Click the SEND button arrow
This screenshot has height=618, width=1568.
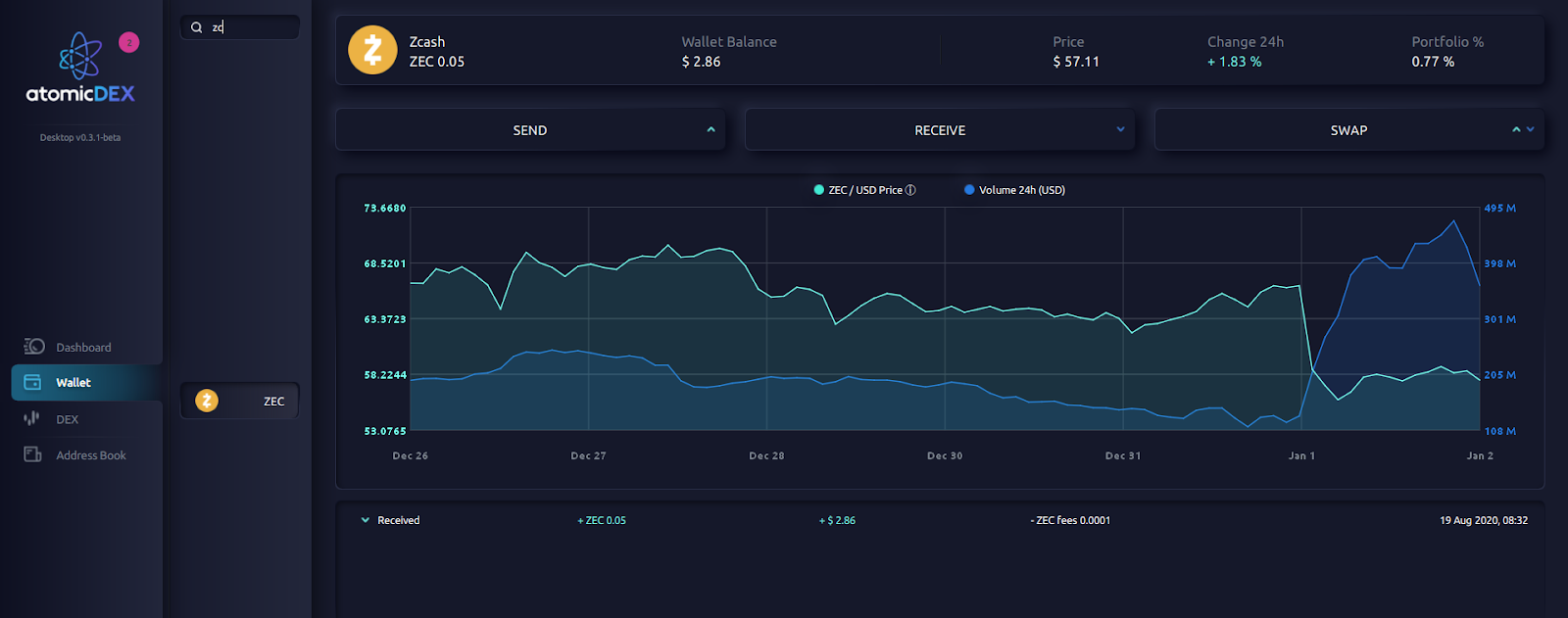710,129
